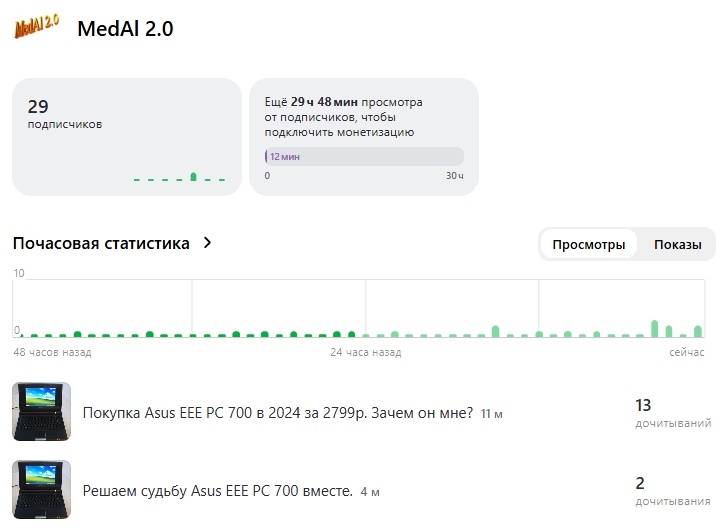726x528 pixels.
Task: Open the MedAI 2.0 channel title
Action: 125,29
